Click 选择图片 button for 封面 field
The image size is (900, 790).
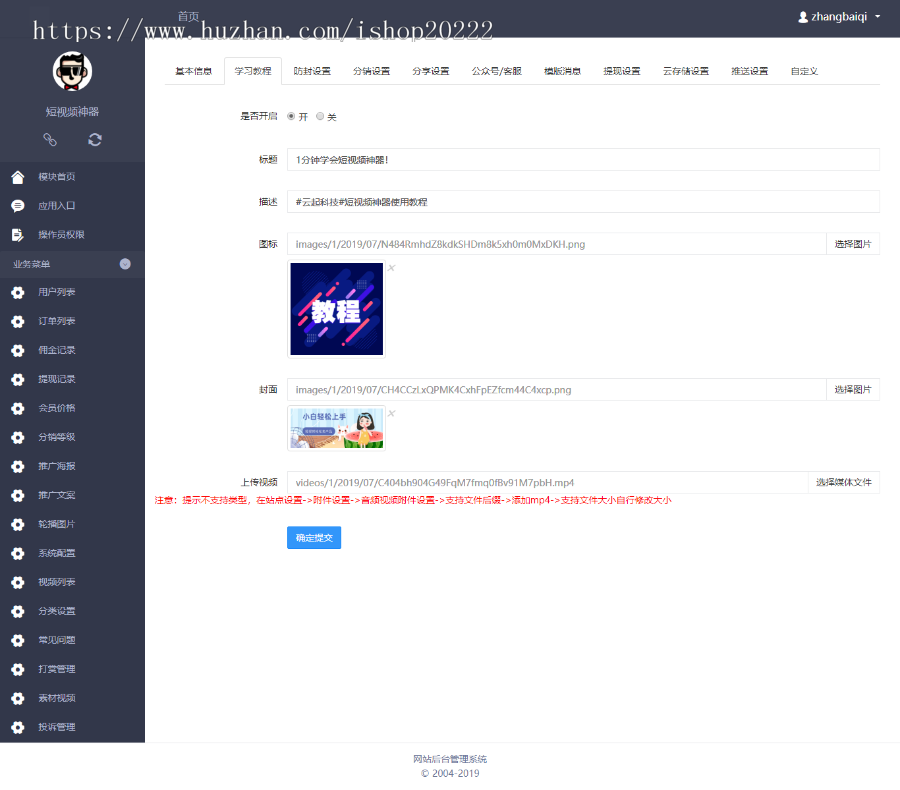click(x=852, y=390)
